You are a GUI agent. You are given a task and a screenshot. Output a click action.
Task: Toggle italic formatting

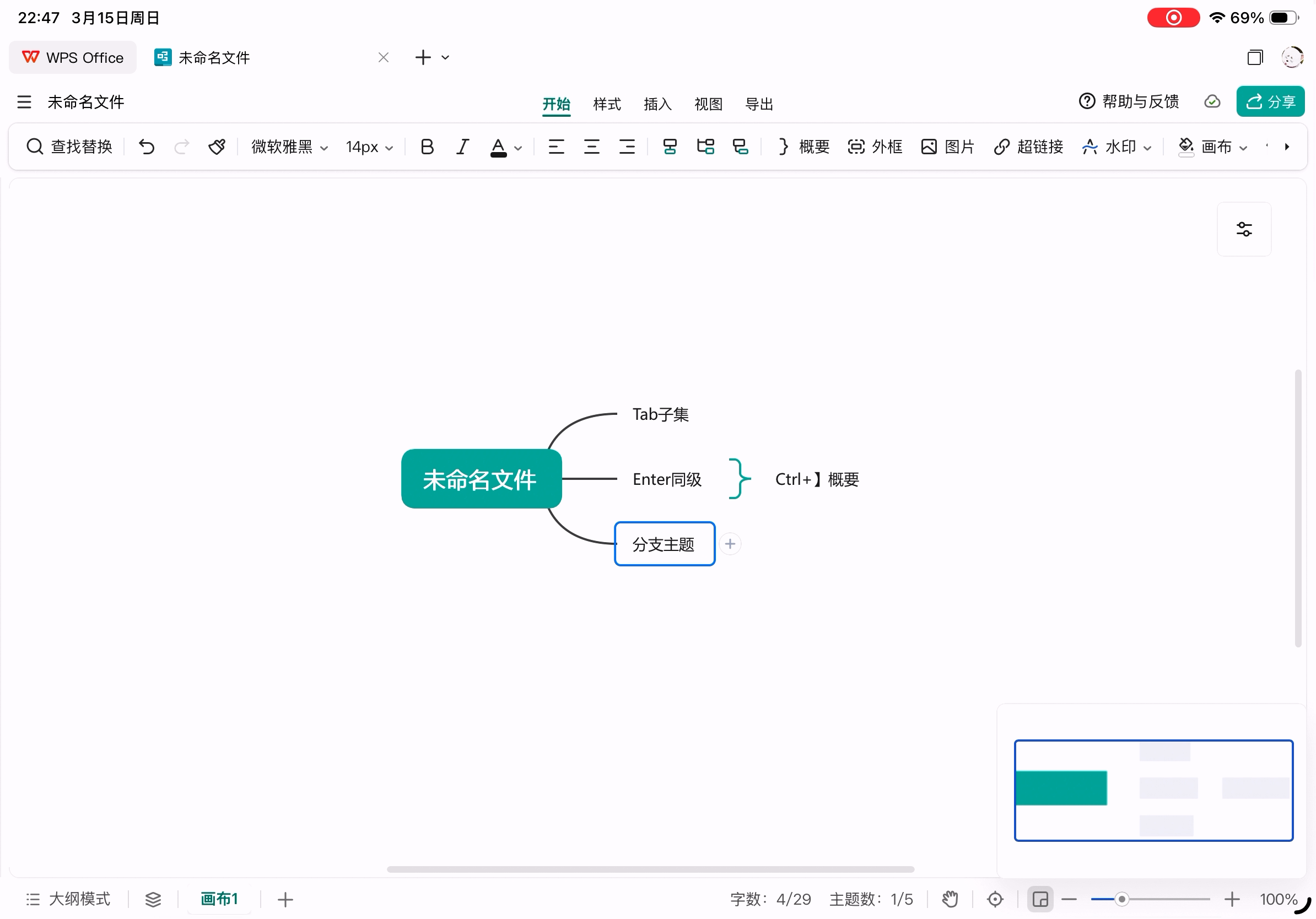[x=462, y=147]
